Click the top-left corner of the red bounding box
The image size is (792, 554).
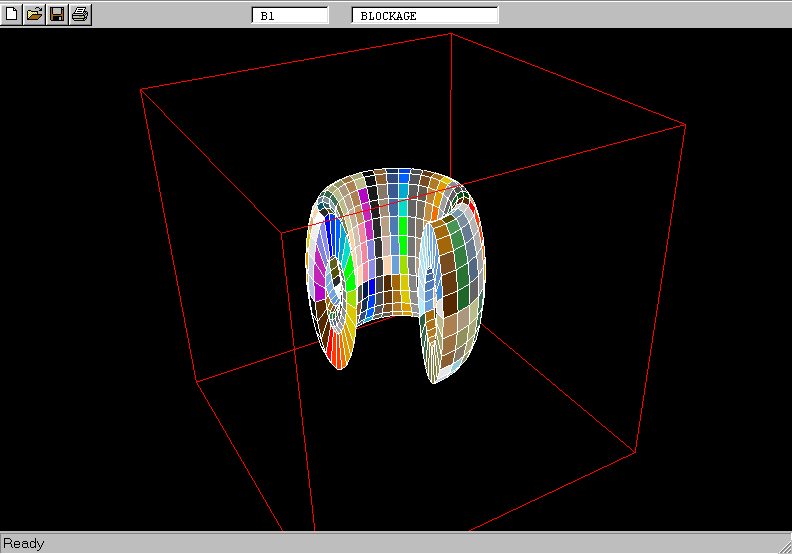tap(141, 90)
